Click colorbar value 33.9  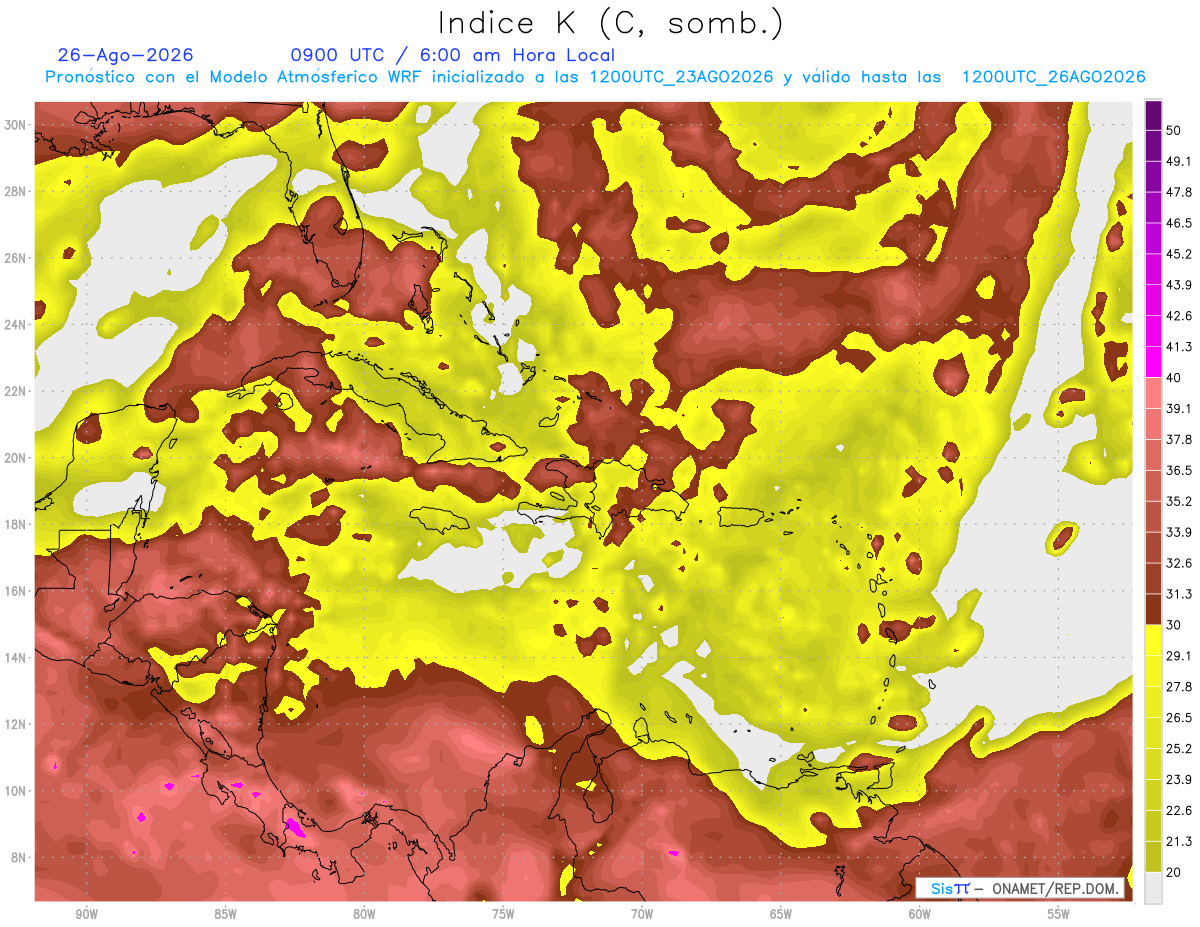[1178, 532]
